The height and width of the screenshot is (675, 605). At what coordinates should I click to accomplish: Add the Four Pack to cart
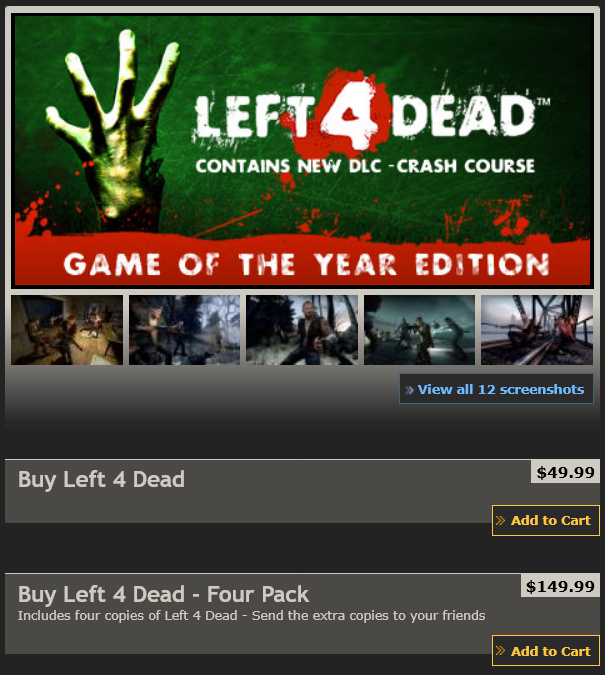(546, 650)
